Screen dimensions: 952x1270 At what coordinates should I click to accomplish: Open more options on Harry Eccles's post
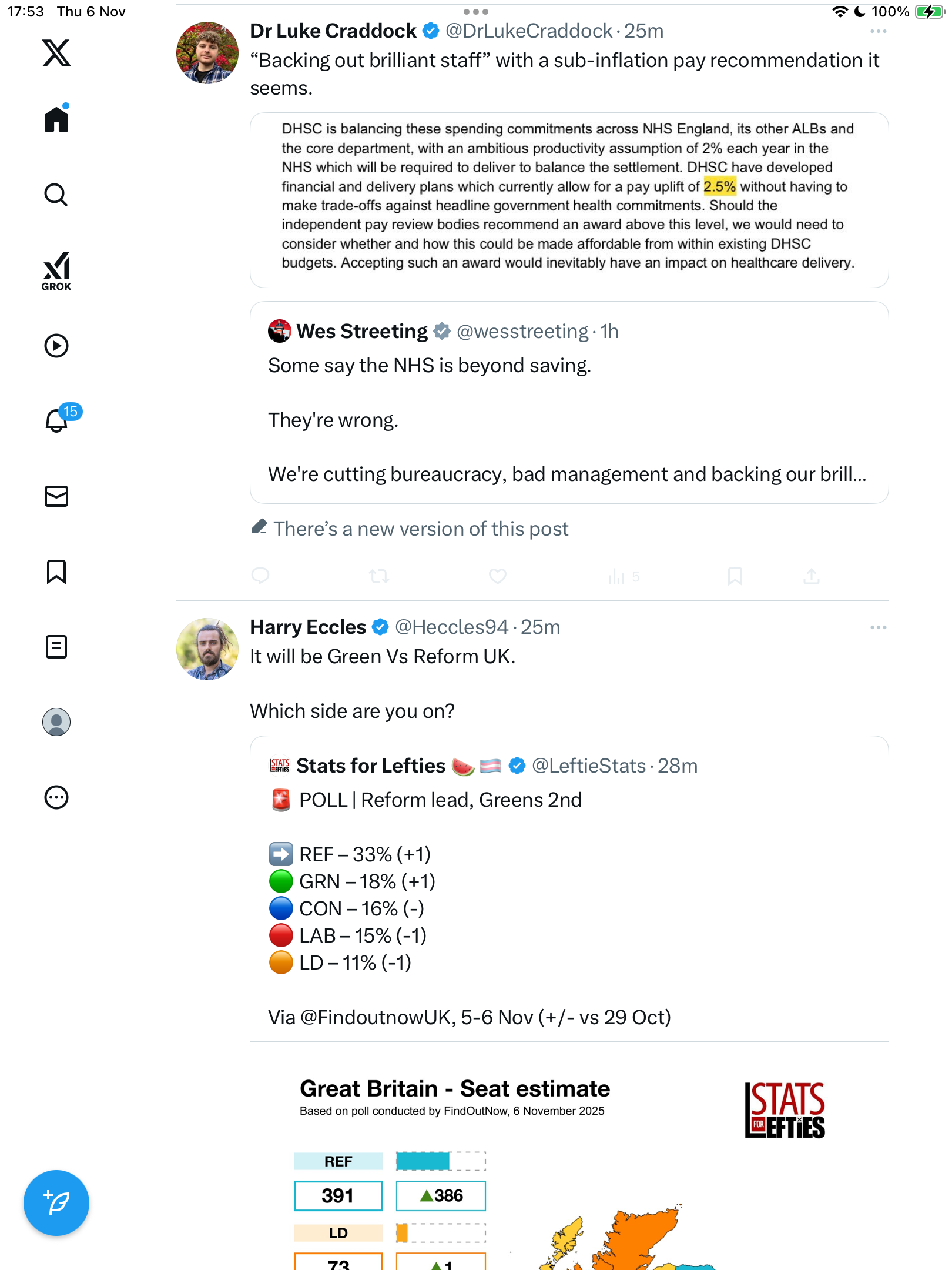(878, 627)
